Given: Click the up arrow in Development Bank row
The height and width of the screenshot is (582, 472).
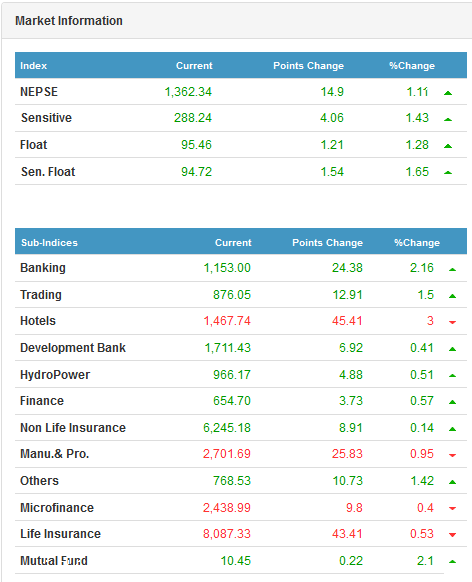Looking at the screenshot, I should coord(452,349).
